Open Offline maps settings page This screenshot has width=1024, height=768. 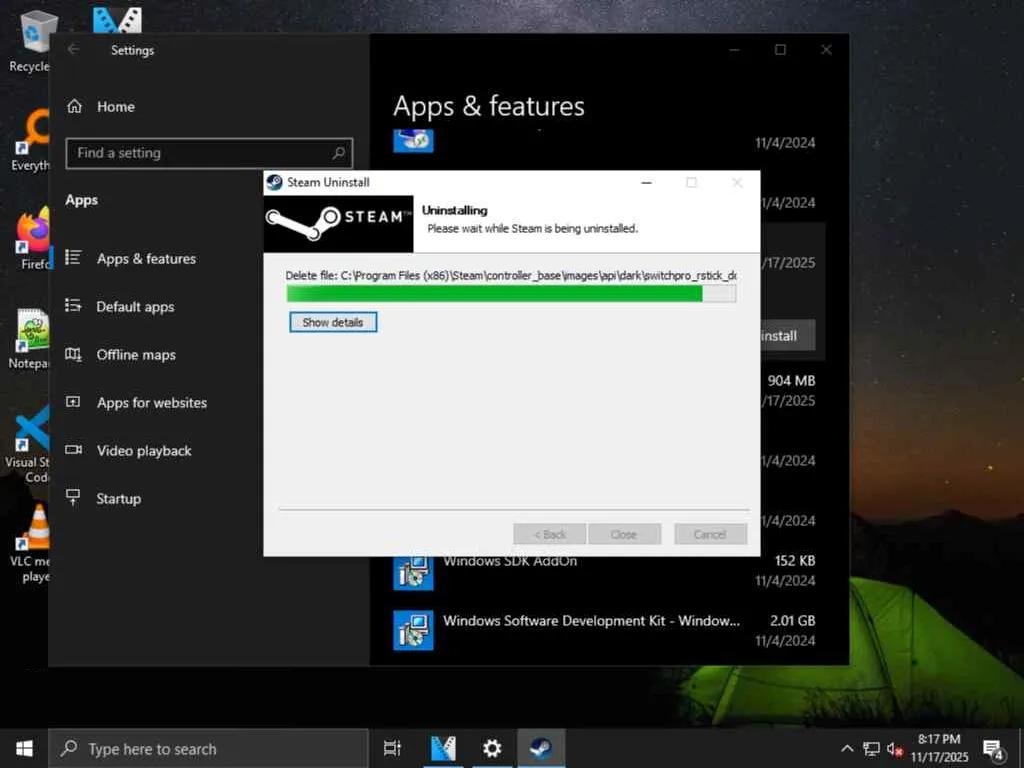point(136,355)
